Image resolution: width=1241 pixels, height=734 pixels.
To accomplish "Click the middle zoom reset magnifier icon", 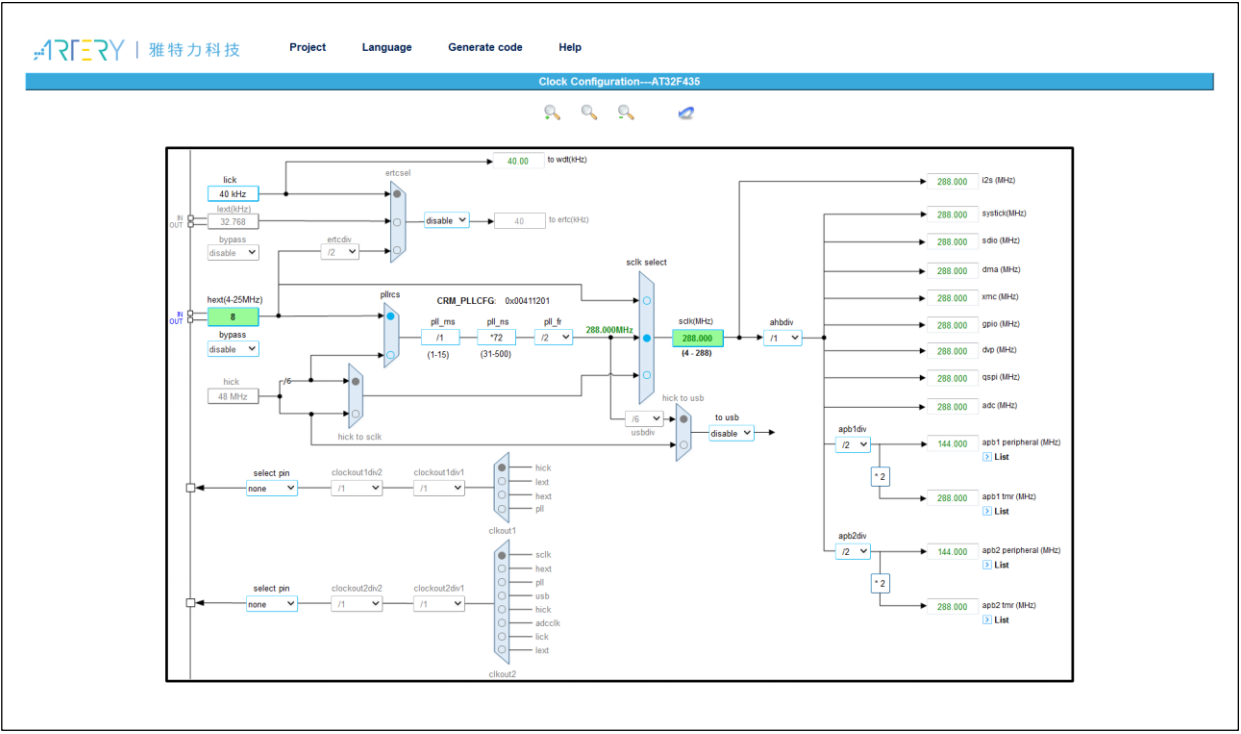I will (x=589, y=113).
